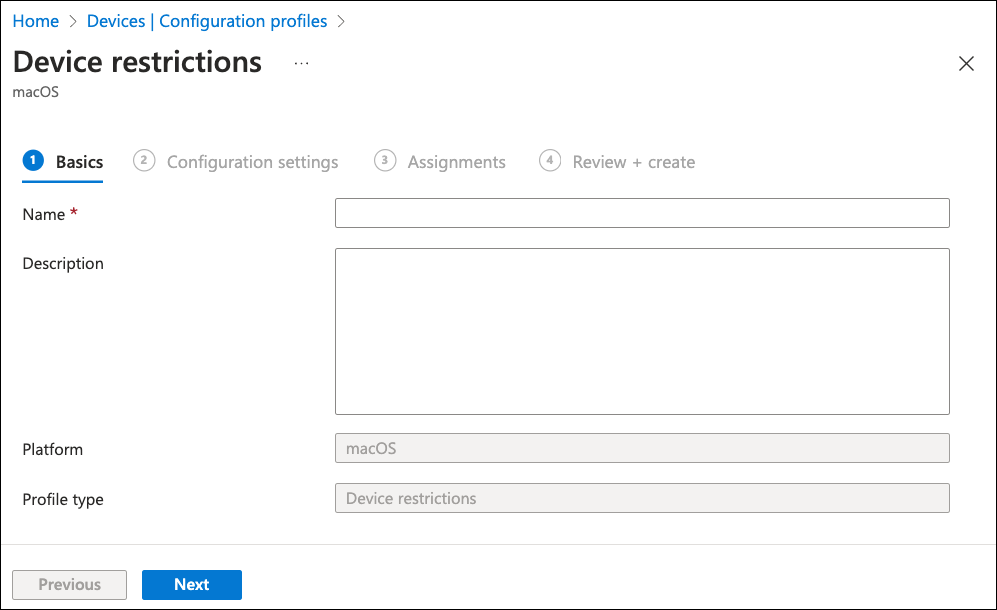The image size is (997, 610).
Task: Click the step 3 circle icon
Action: [x=385, y=161]
